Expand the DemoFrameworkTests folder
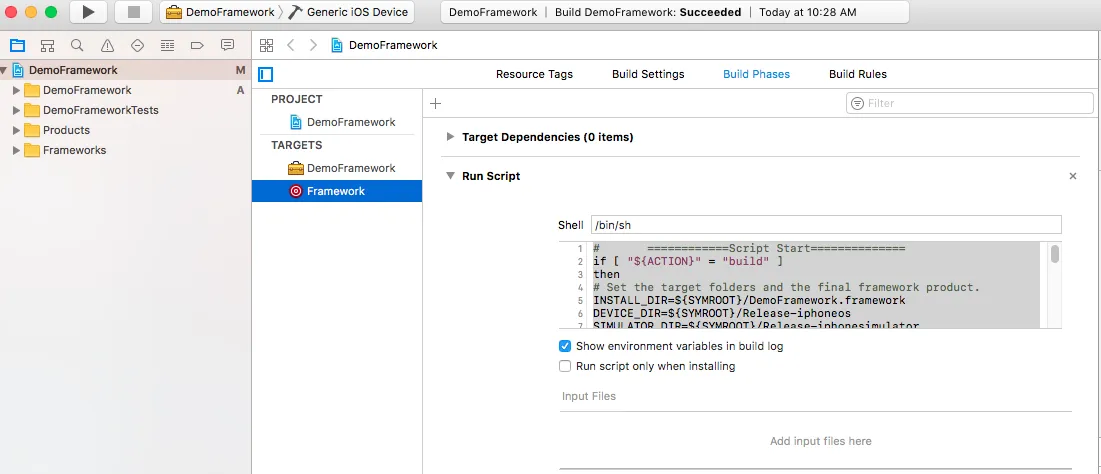The width and height of the screenshot is (1101, 474). (x=17, y=110)
